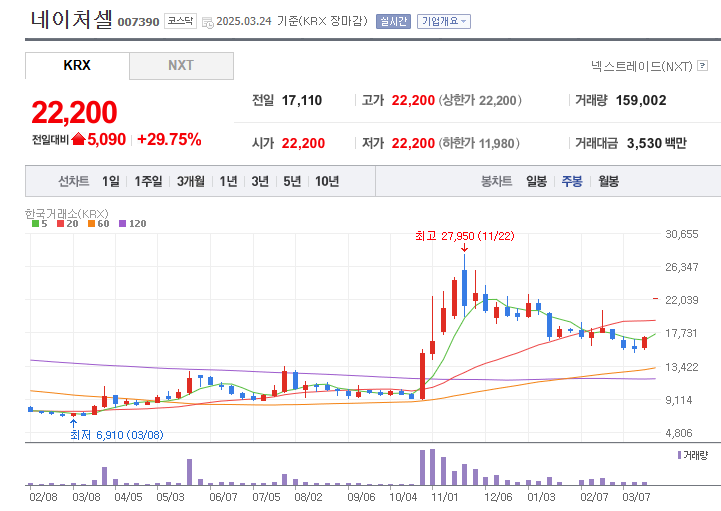Select the 일봉 daily candle chart
721x511 pixels.
pos(537,181)
